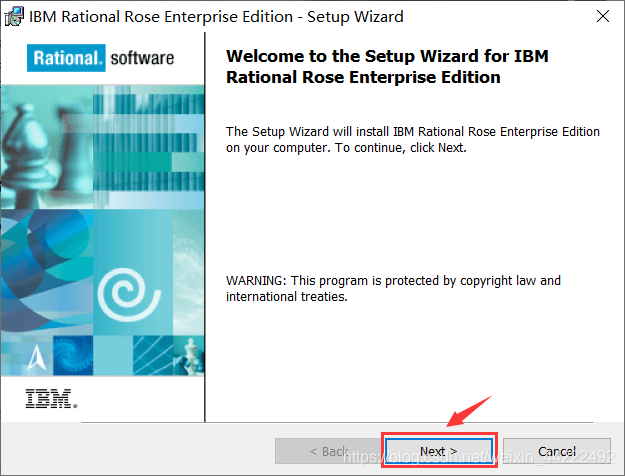
Task: Click the Next button to continue setup
Action: point(439,451)
